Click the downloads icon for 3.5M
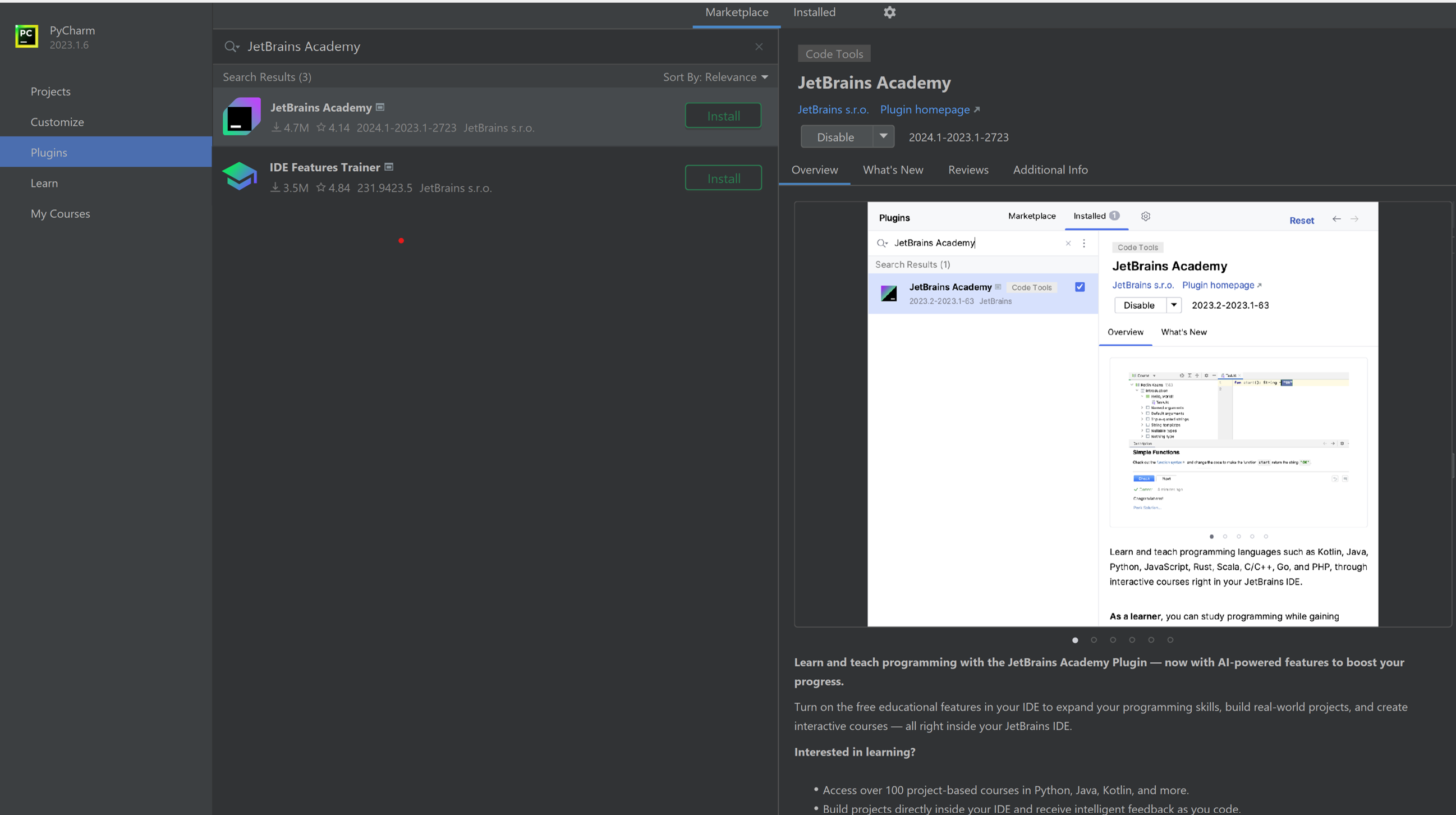 tap(275, 187)
